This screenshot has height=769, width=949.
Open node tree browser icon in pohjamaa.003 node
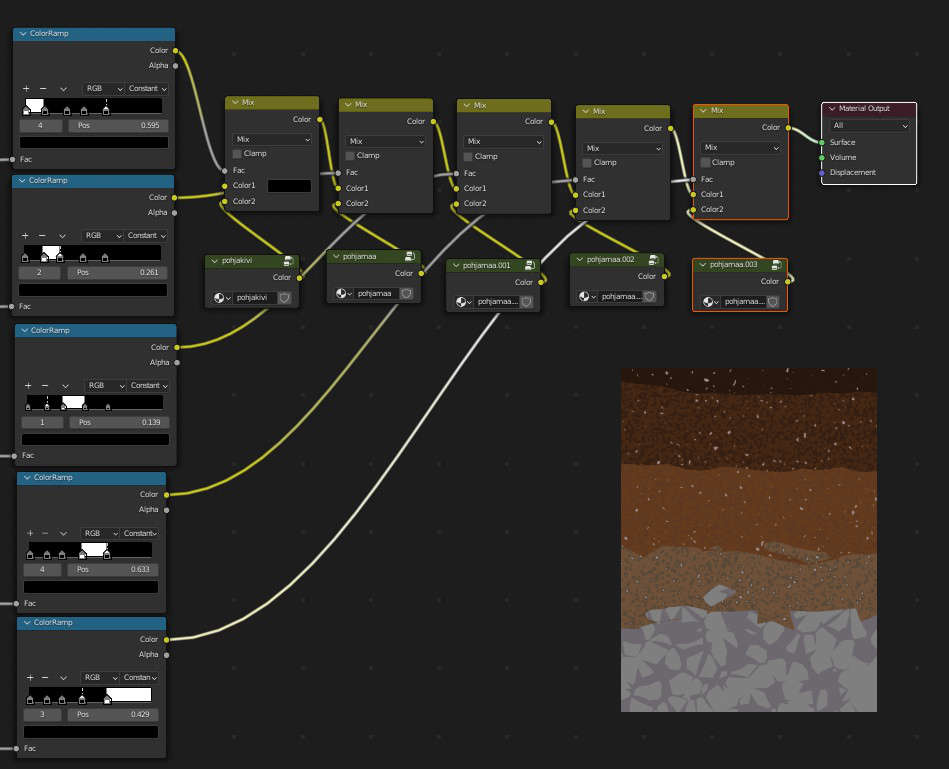click(x=710, y=302)
